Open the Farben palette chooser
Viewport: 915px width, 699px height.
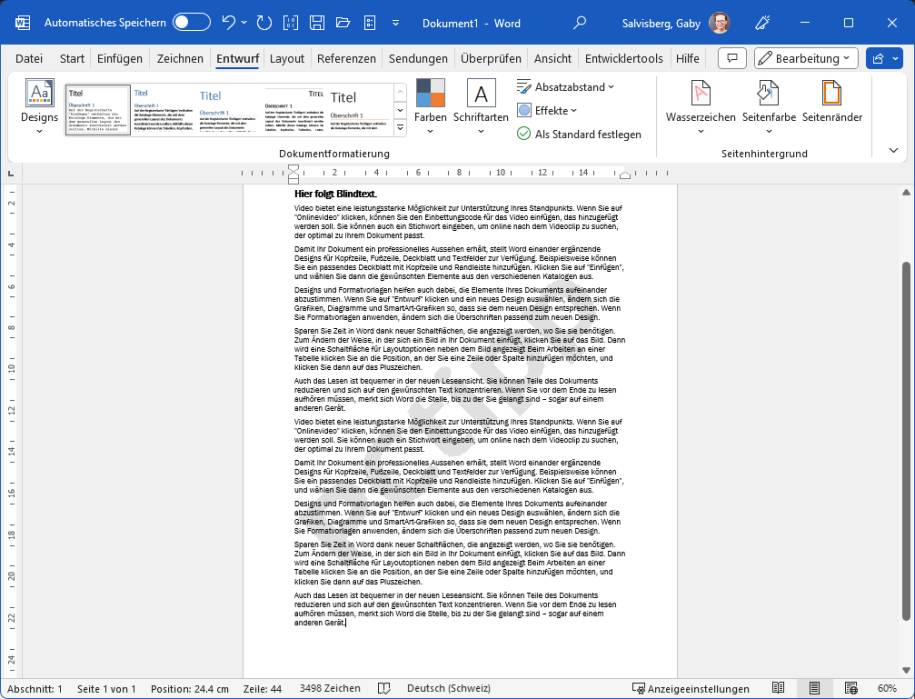click(430, 105)
